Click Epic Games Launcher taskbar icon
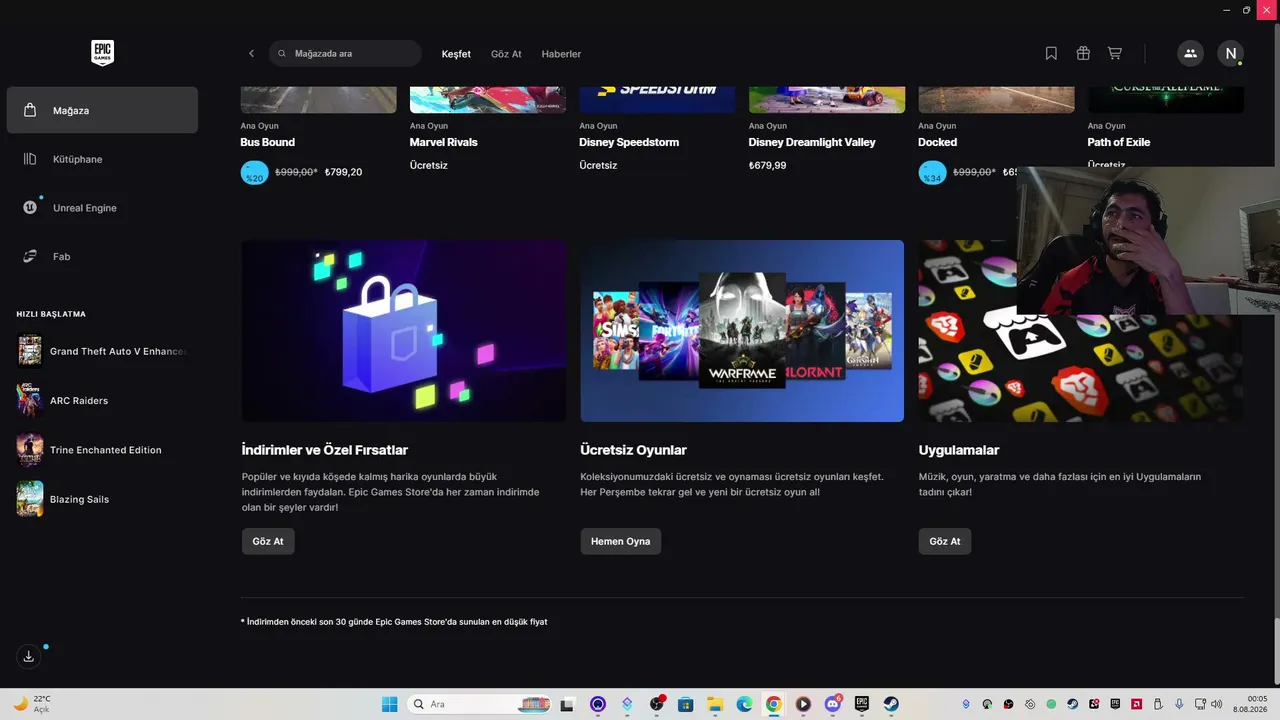The image size is (1280, 720). pyautogui.click(x=861, y=704)
